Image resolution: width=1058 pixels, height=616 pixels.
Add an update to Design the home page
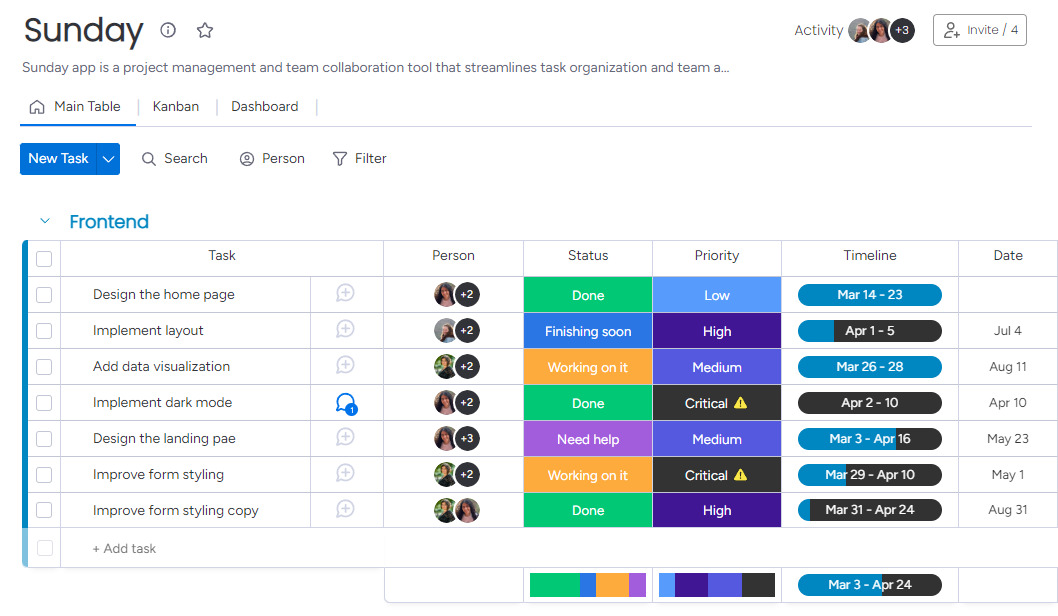pos(346,294)
